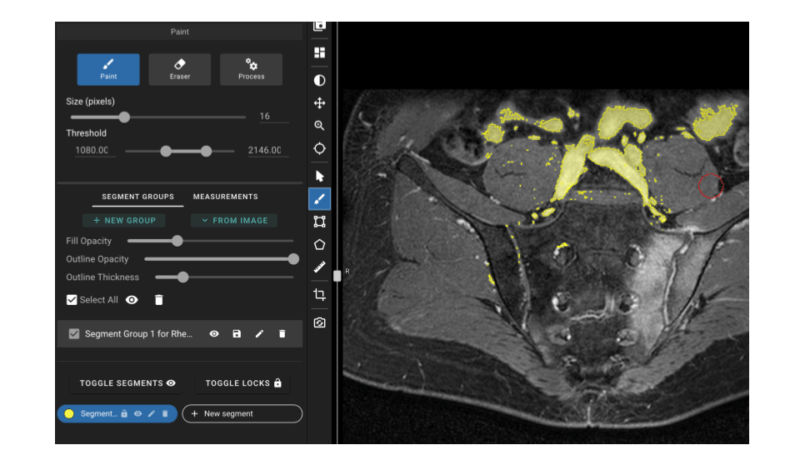
Task: Pick the crop tool in toolbar
Action: click(319, 295)
